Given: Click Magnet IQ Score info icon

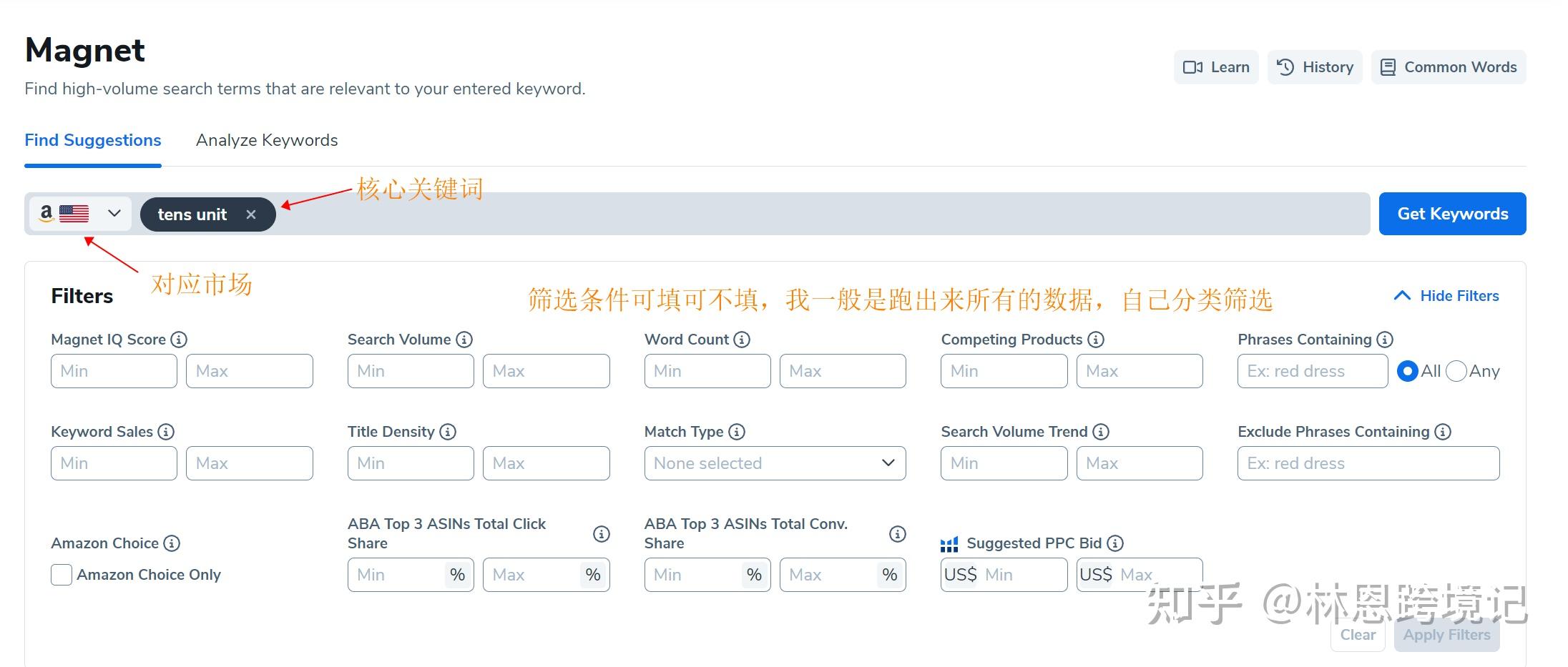Looking at the screenshot, I should click(180, 340).
